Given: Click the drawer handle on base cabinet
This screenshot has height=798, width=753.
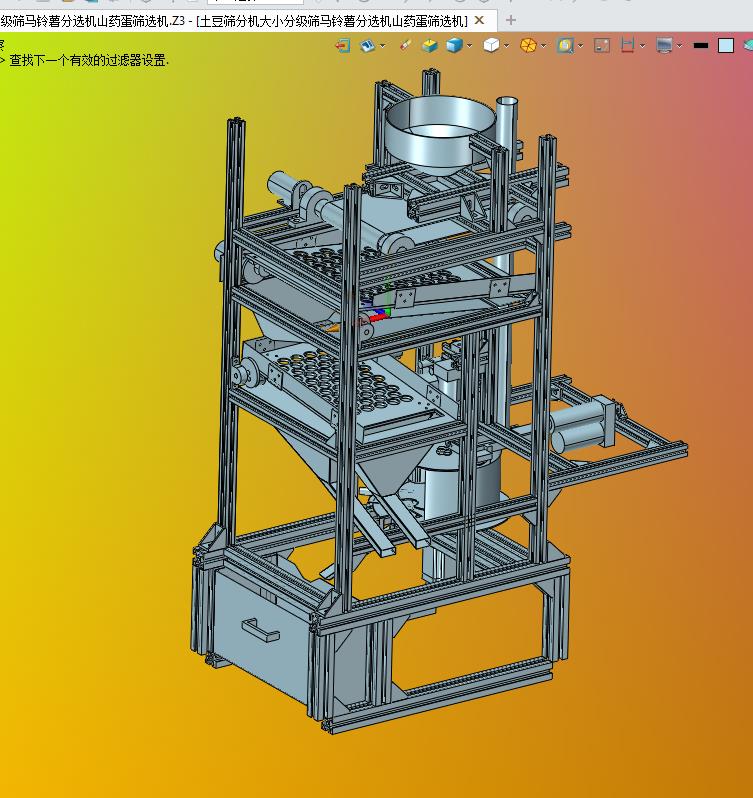Looking at the screenshot, I should coord(260,630).
